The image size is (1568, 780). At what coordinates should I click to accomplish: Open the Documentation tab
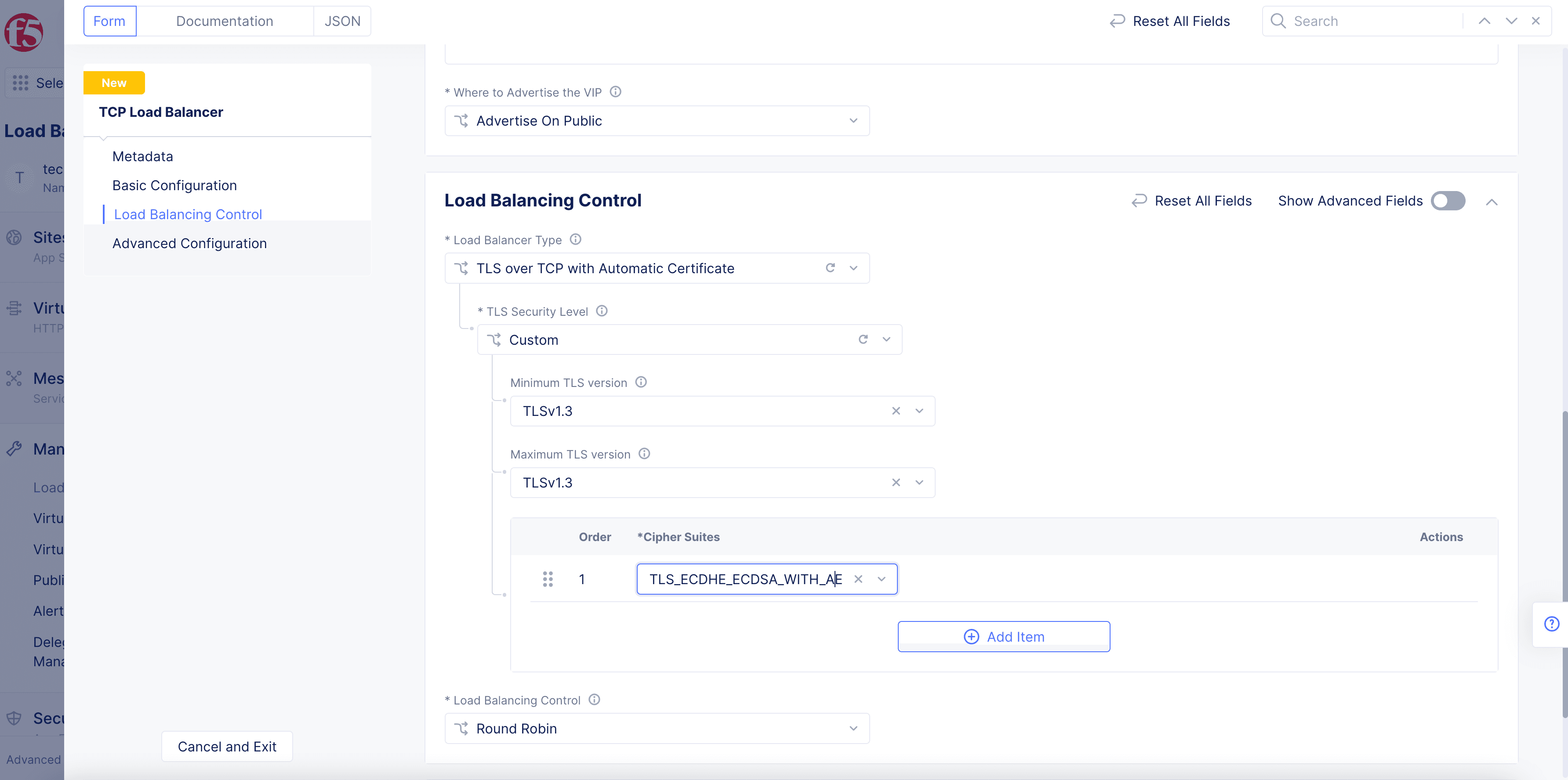(x=225, y=21)
